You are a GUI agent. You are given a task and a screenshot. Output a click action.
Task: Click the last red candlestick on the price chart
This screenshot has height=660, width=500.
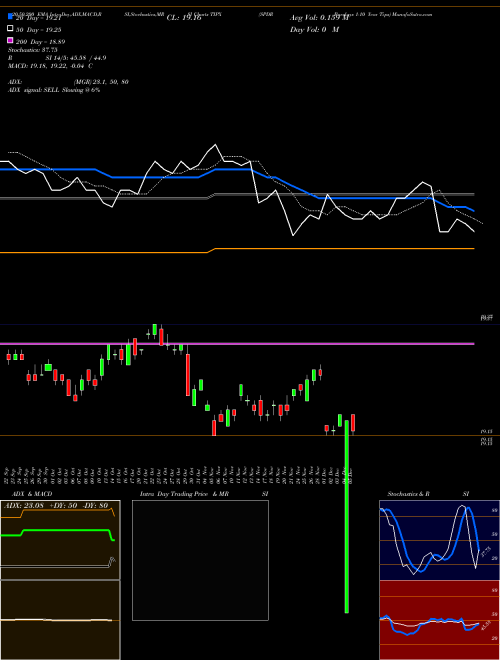click(x=353, y=423)
